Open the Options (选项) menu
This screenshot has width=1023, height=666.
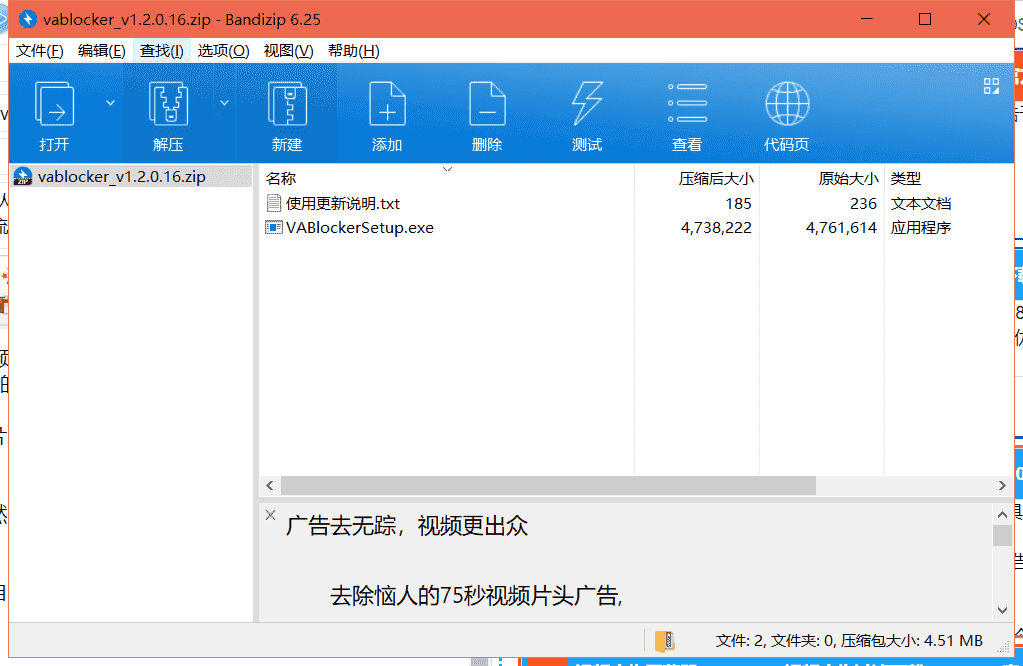[x=223, y=51]
